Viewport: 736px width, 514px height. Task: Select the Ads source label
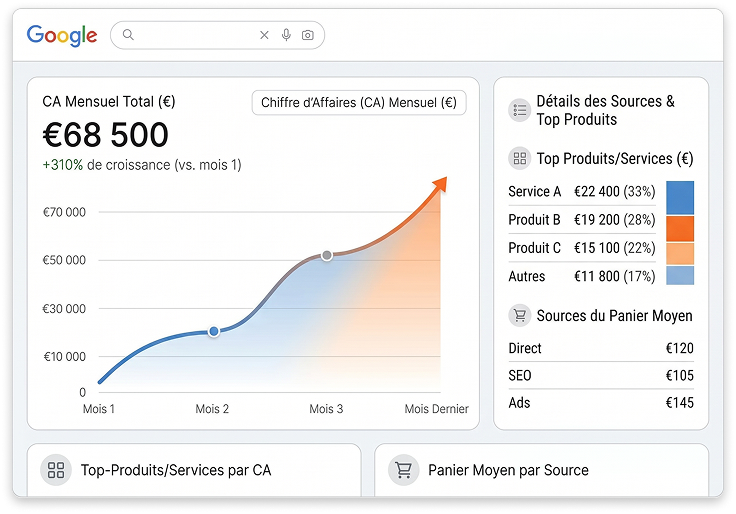[519, 403]
